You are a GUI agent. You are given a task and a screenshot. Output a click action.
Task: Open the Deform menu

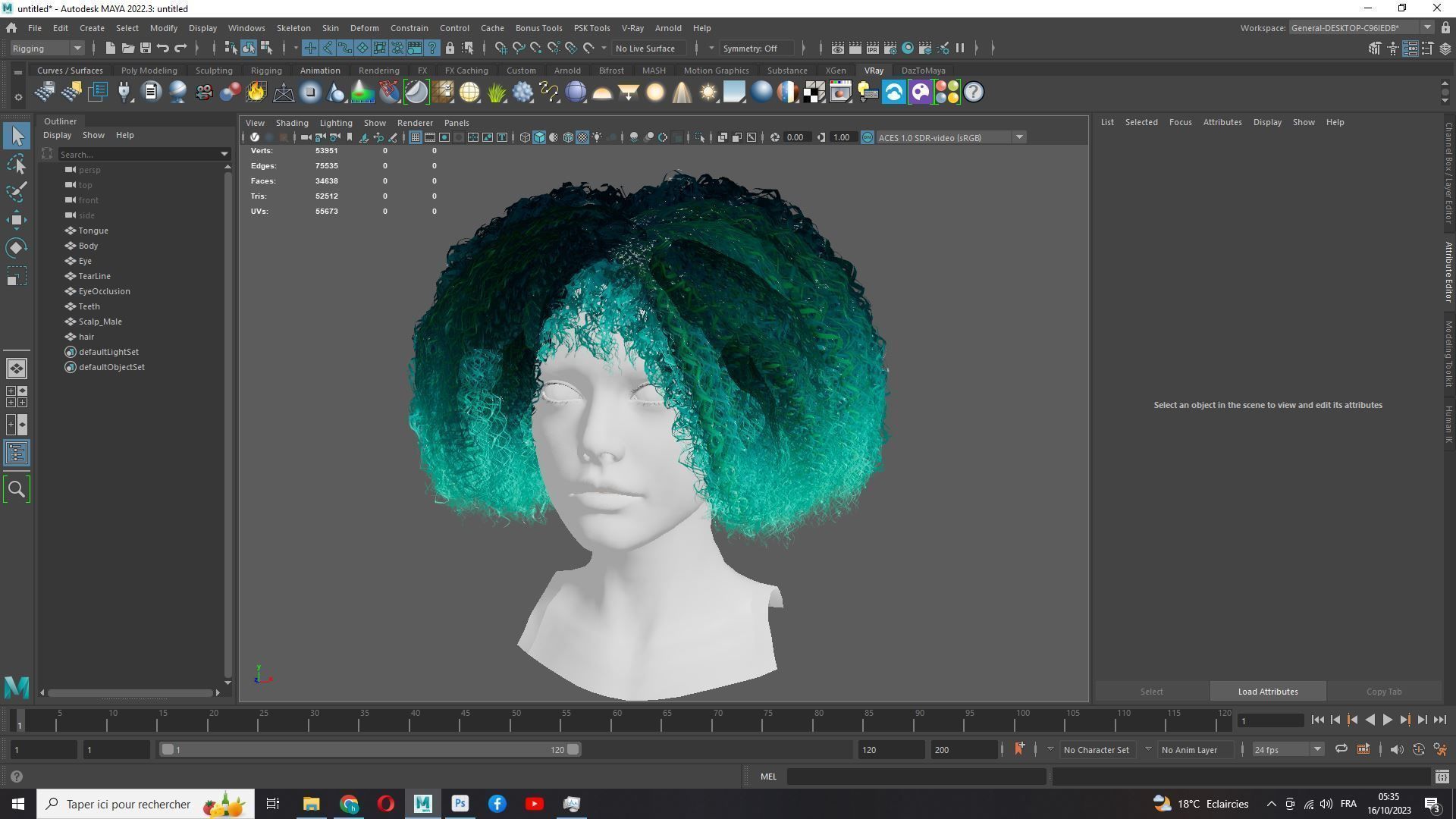364,28
